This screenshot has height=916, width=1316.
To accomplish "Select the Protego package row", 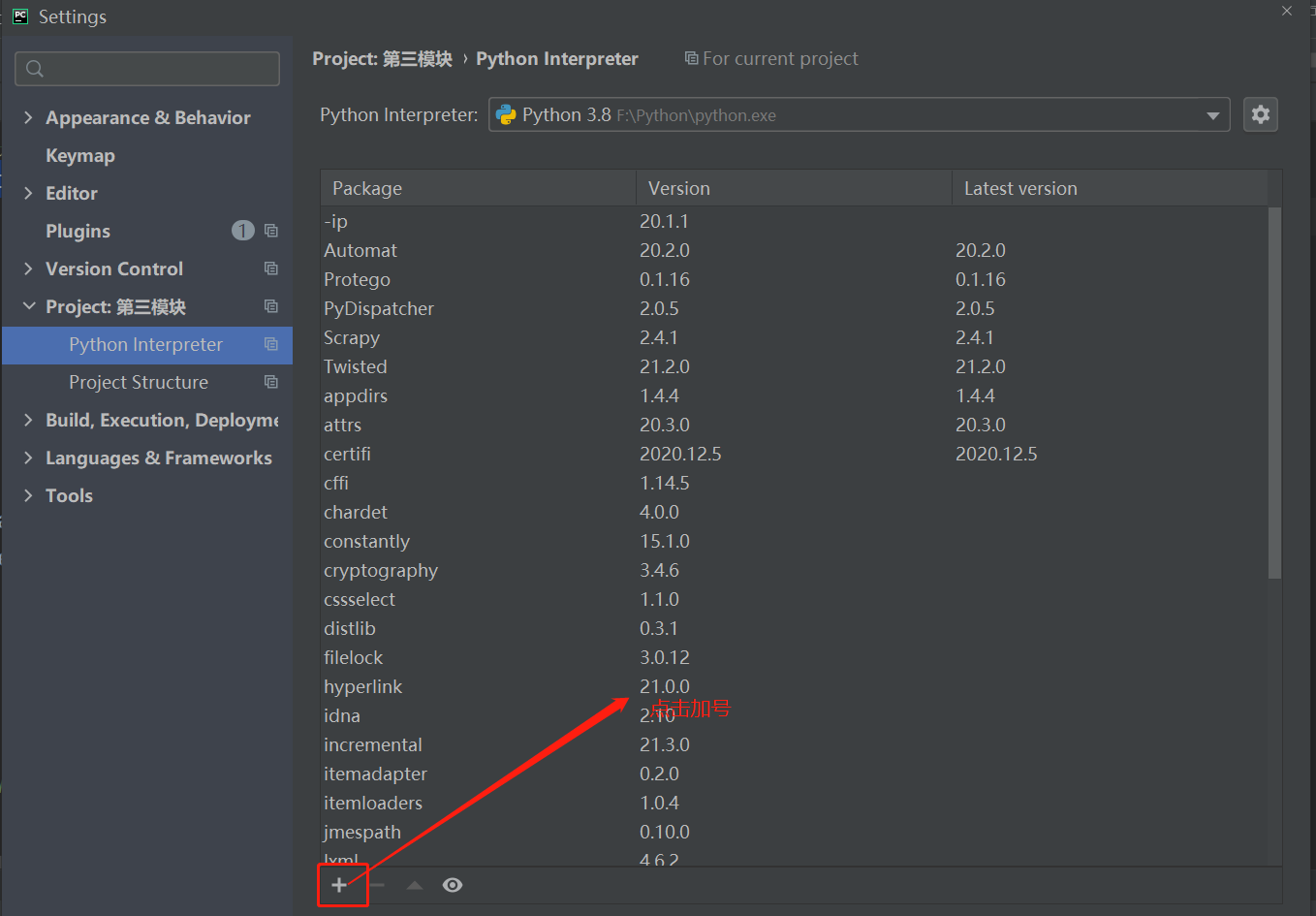I will (794, 279).
